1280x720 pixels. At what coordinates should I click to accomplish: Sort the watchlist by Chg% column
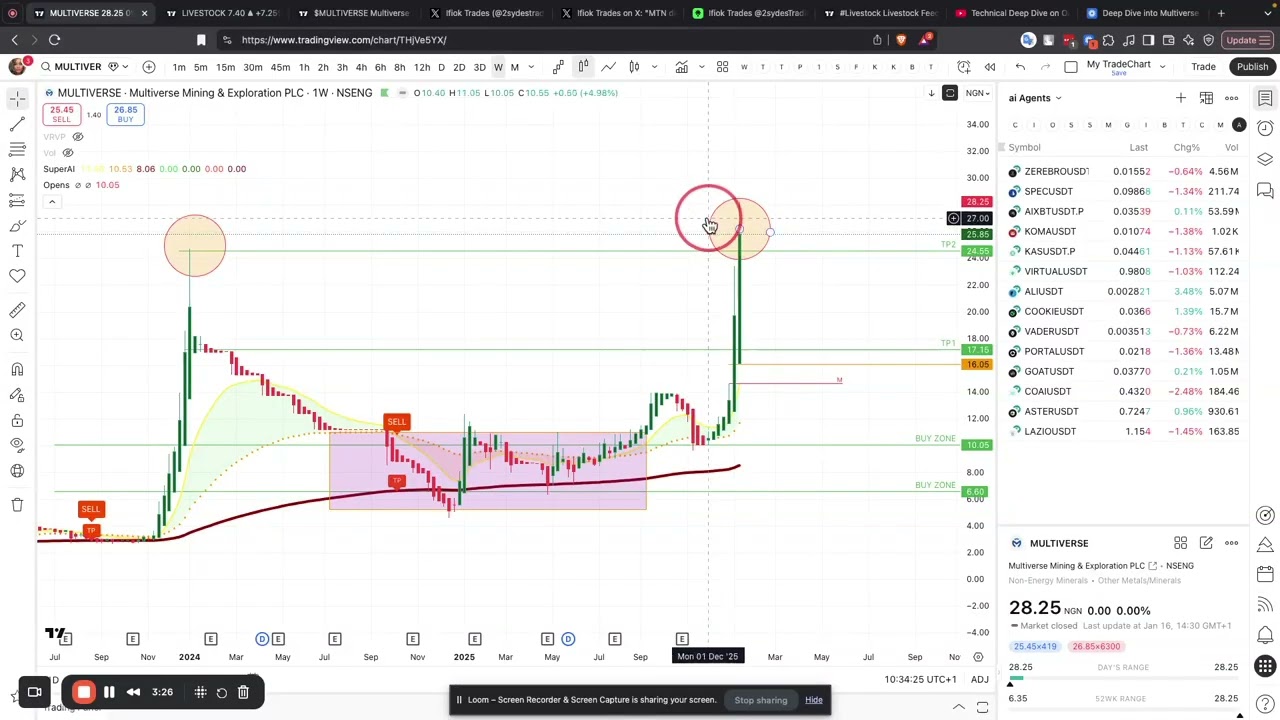1186,148
